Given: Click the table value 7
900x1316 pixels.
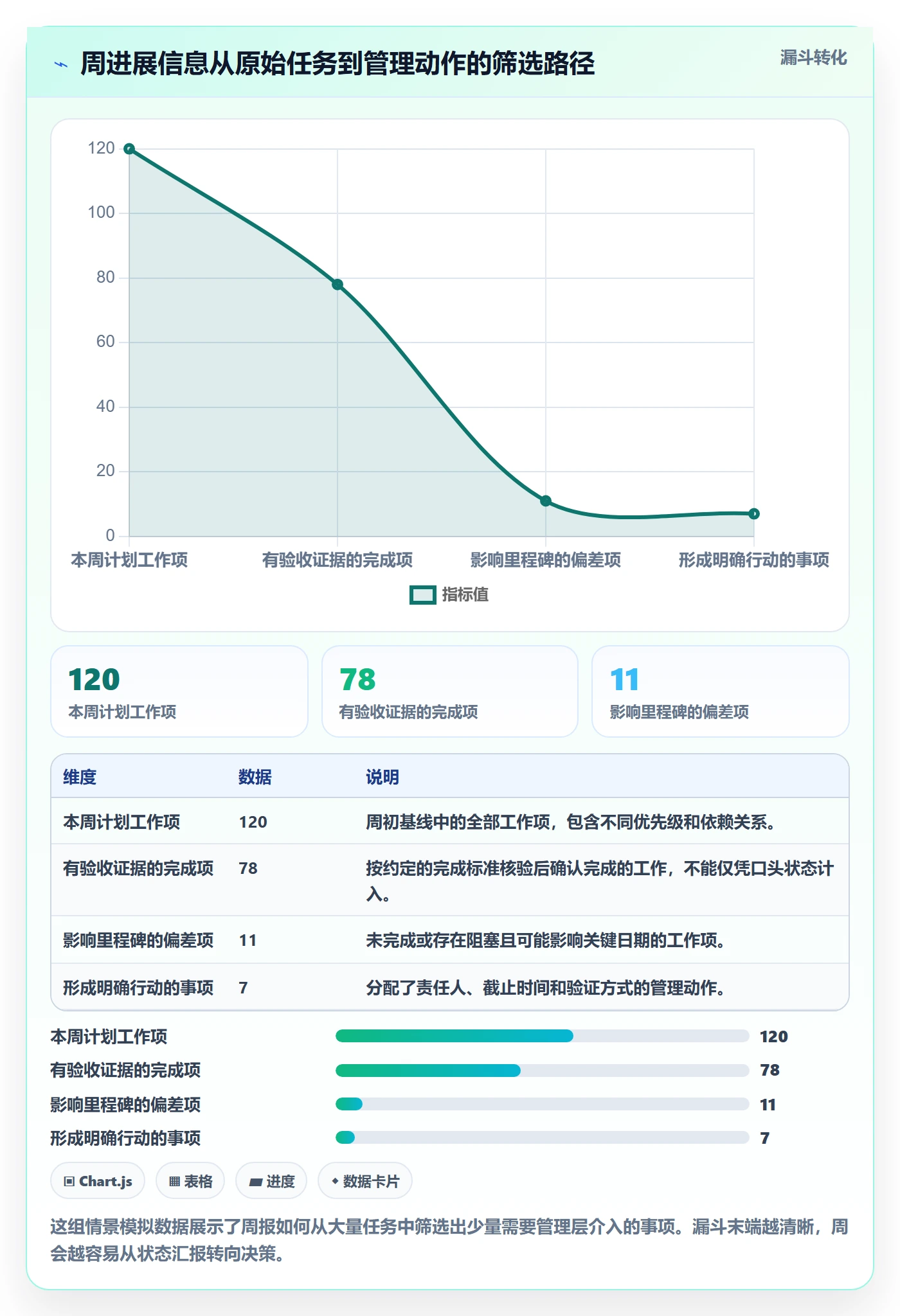Looking at the screenshot, I should coord(243,988).
